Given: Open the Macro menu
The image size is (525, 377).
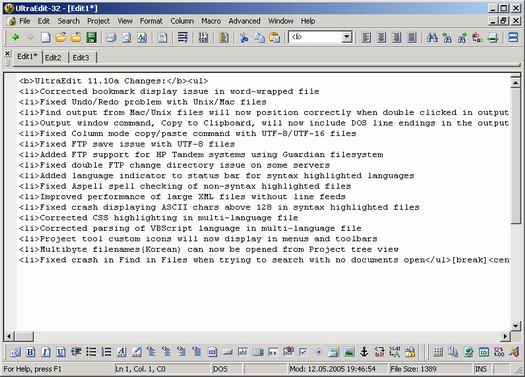Looking at the screenshot, I should (x=211, y=21).
